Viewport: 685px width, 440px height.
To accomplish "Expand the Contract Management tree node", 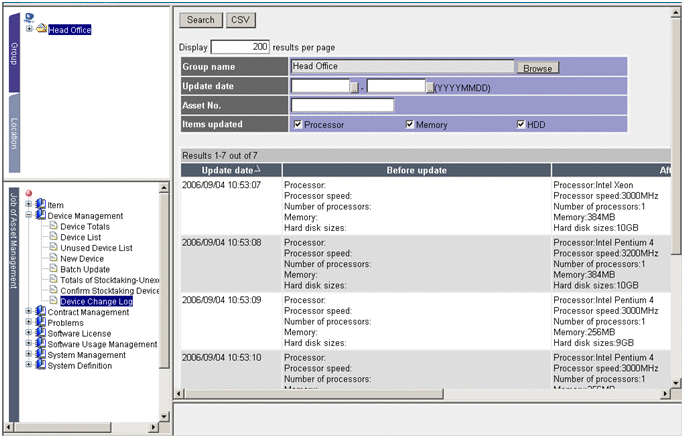I will [x=28, y=312].
